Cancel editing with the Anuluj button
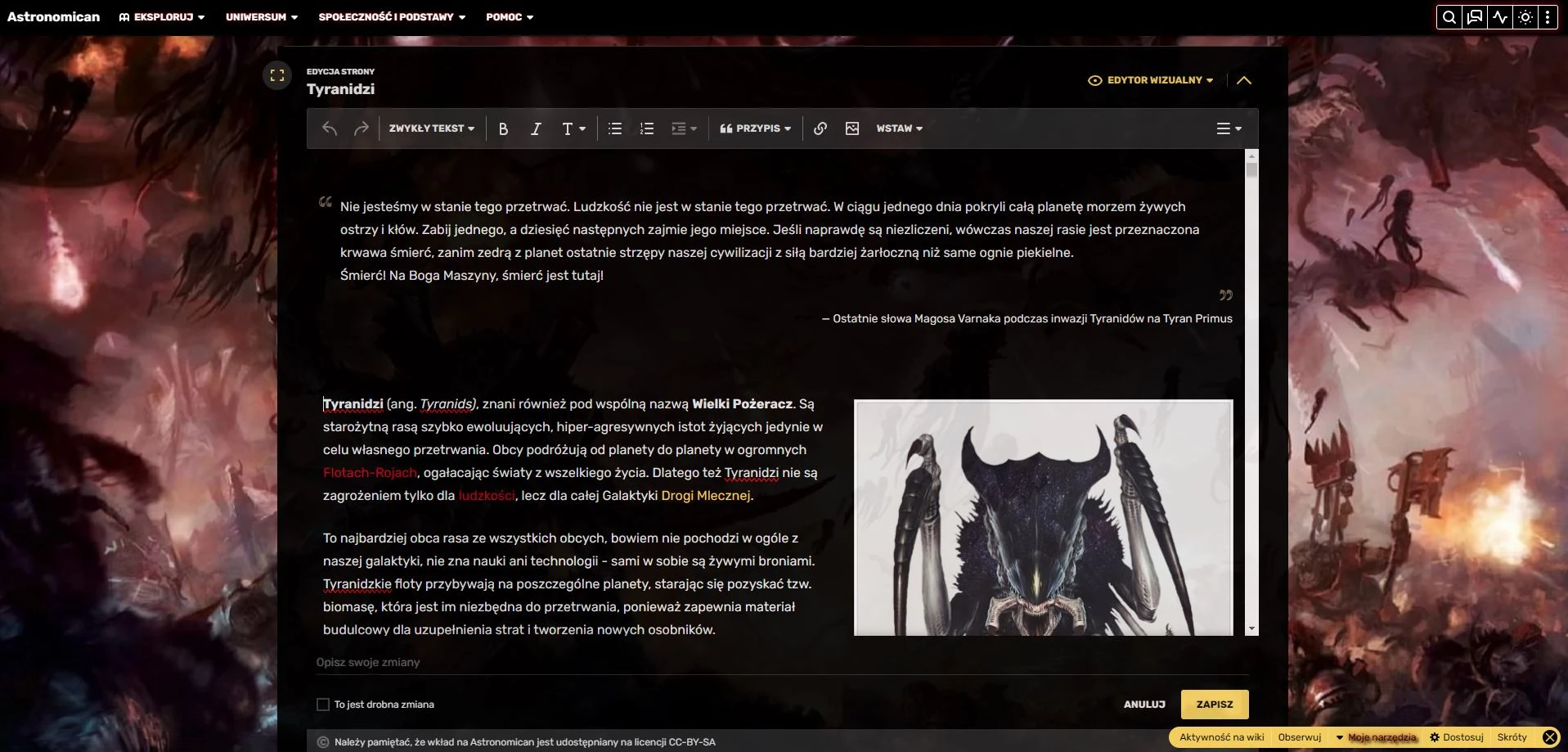This screenshot has height=752, width=1568. point(1144,705)
